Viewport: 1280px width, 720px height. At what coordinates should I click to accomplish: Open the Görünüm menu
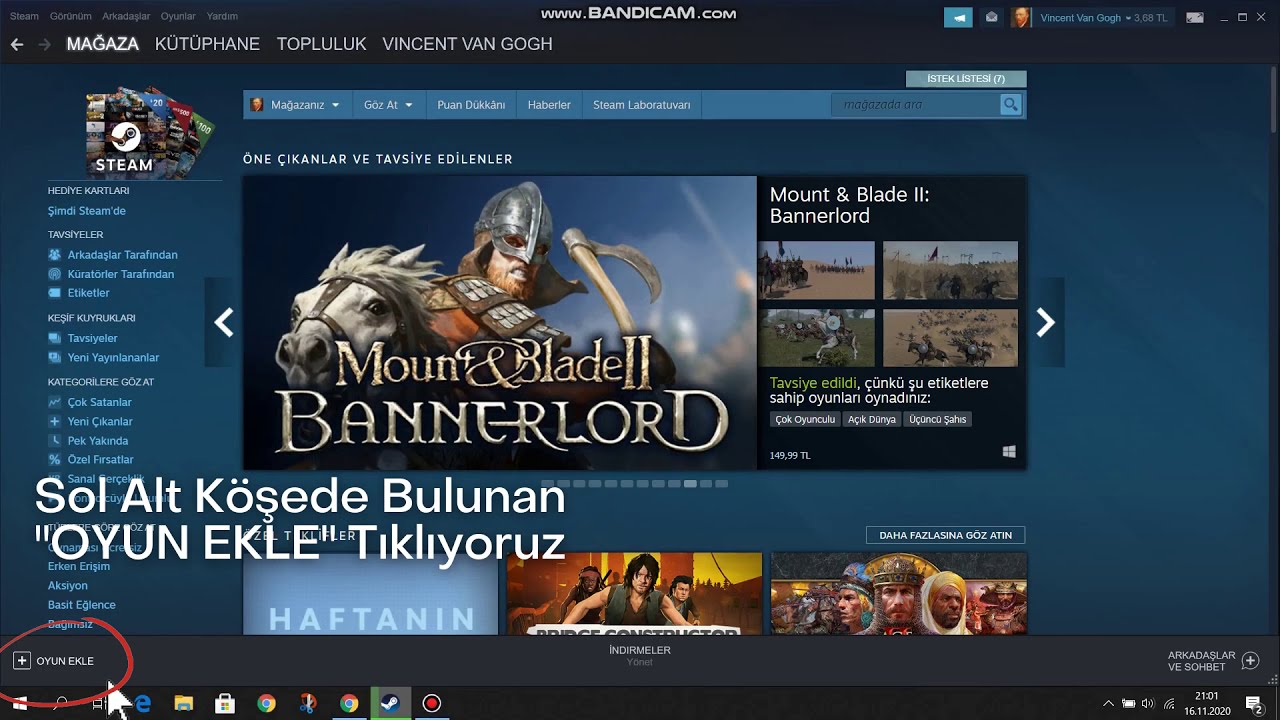coord(70,16)
